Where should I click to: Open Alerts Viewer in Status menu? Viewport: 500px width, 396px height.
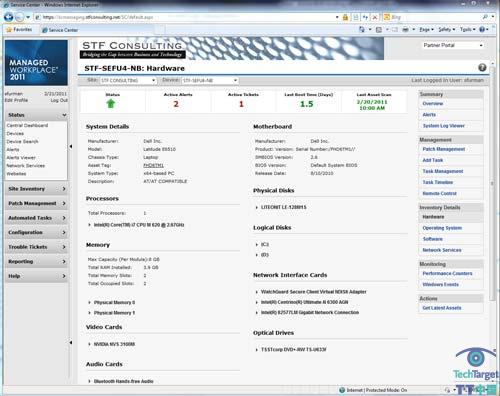tap(21, 158)
